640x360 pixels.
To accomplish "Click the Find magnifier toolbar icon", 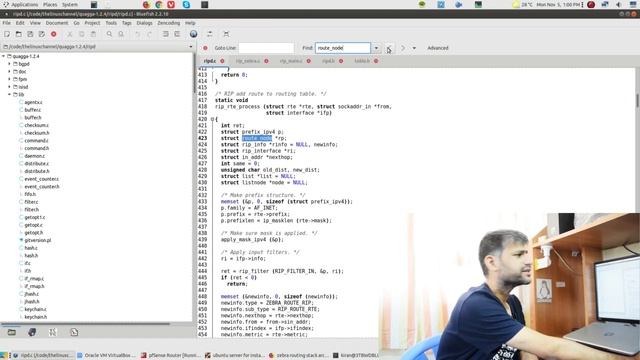I will [x=109, y=34].
